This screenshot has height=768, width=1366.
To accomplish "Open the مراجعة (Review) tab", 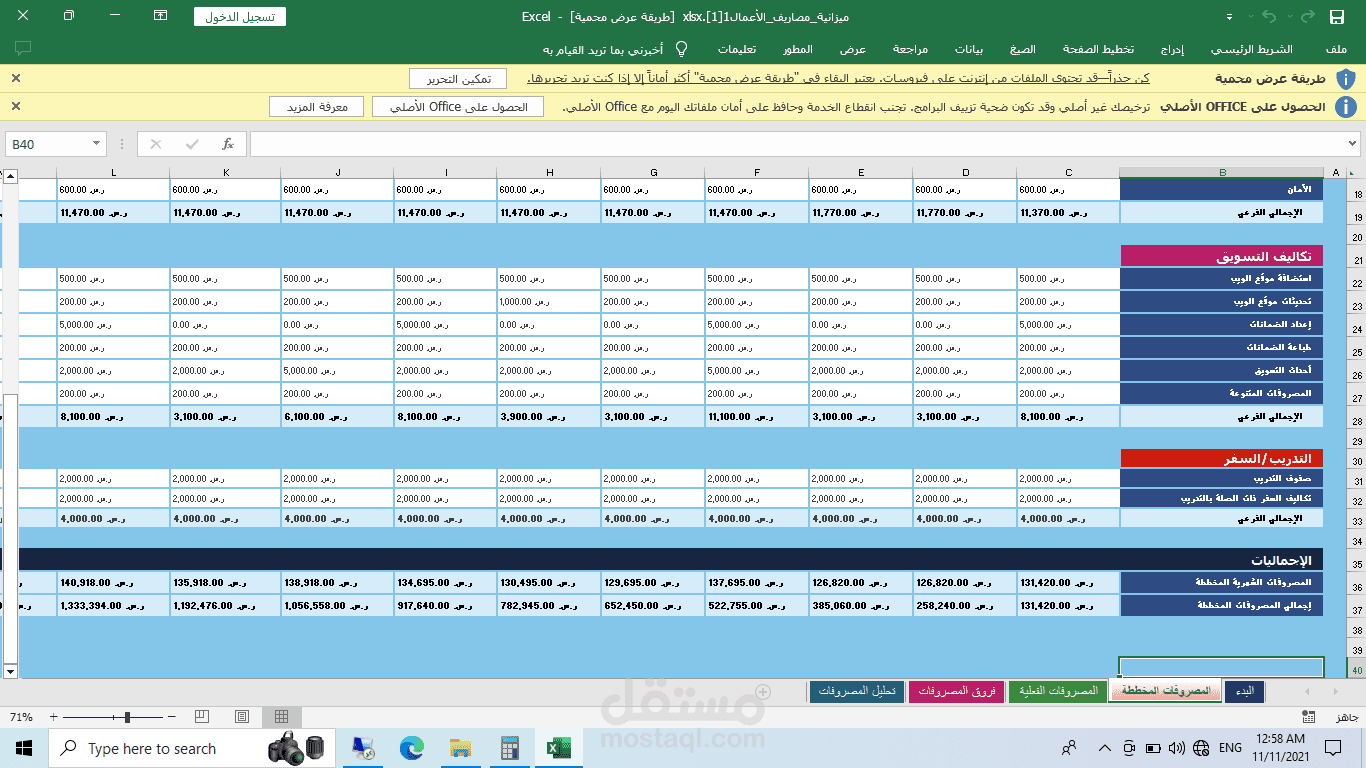I will tap(910, 49).
